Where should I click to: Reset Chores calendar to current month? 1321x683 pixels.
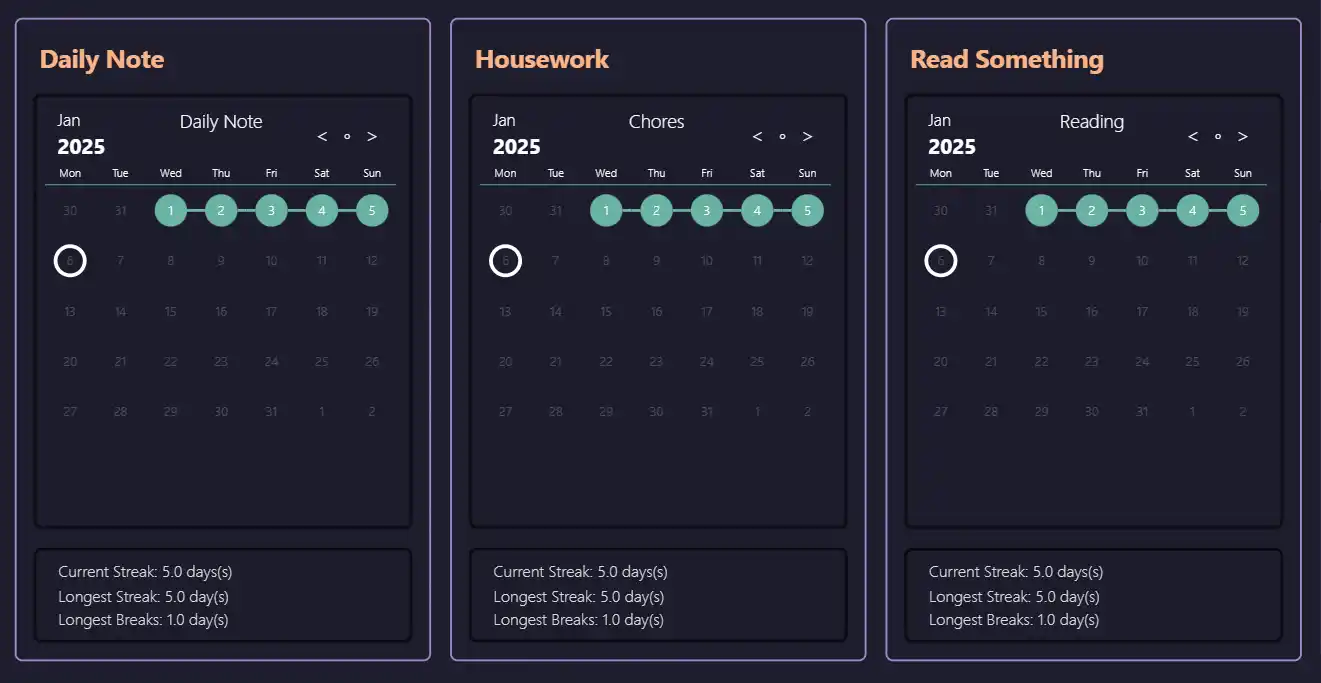click(782, 137)
